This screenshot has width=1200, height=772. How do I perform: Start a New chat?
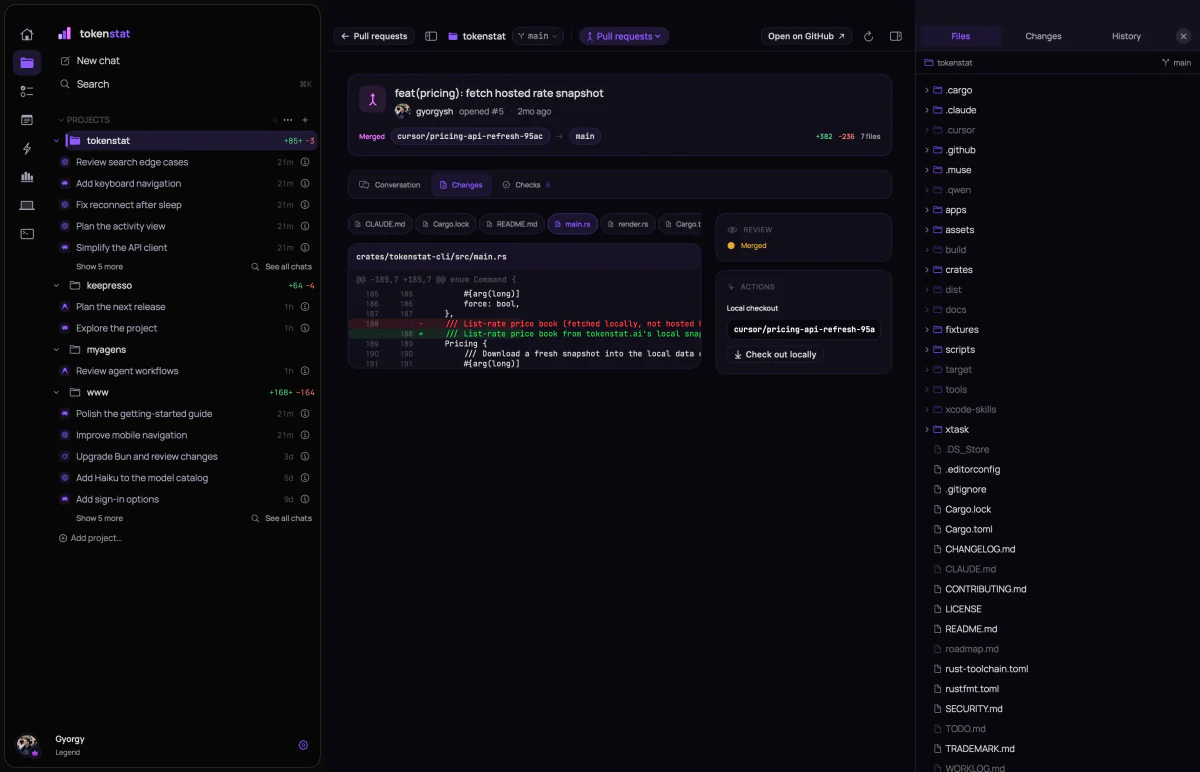(98, 61)
